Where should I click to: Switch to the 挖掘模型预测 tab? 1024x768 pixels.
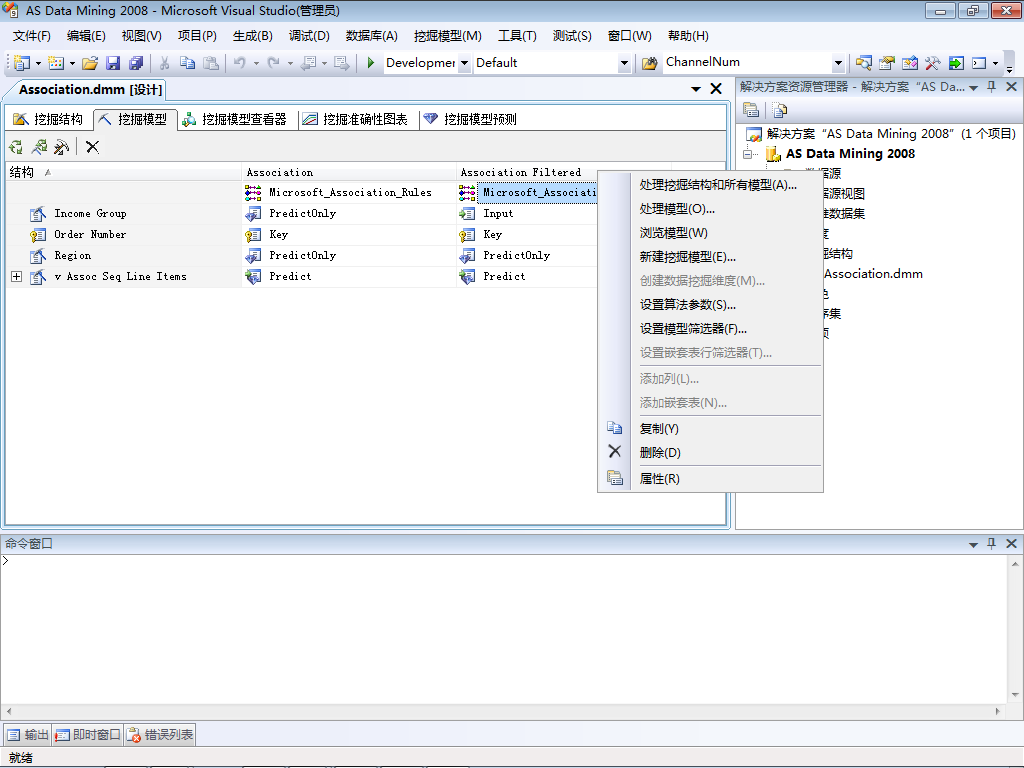click(470, 119)
